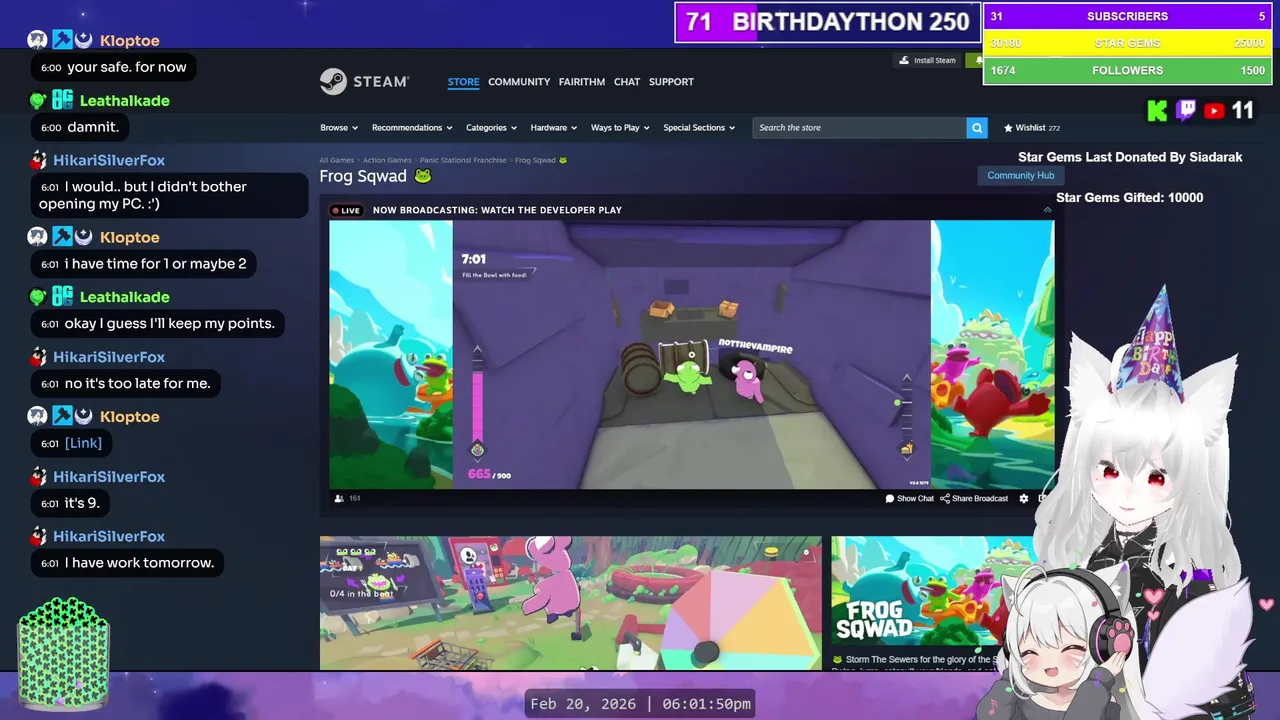Expand the Recommendations dropdown
Screen dimensions: 1280x720
(411, 128)
